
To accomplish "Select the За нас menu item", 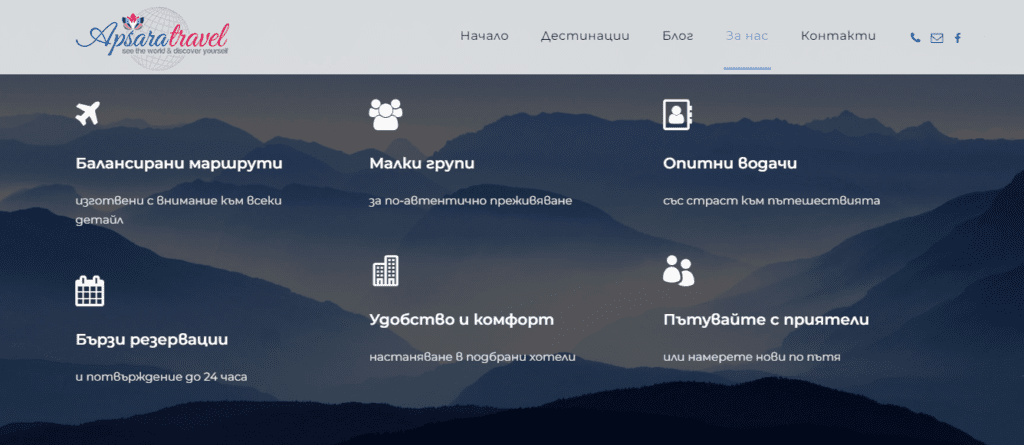I will (x=746, y=36).
